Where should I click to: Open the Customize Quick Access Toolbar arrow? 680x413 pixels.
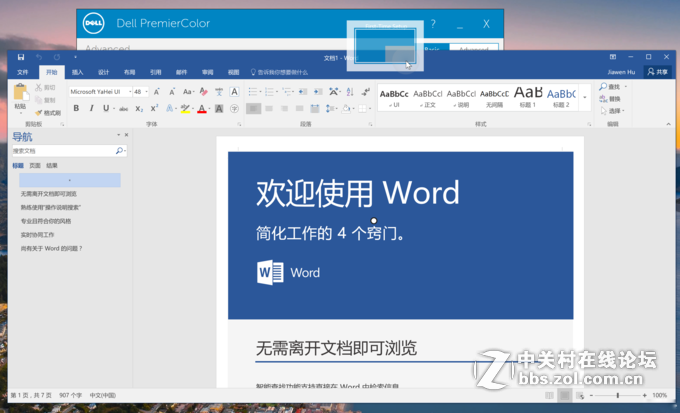[75, 57]
